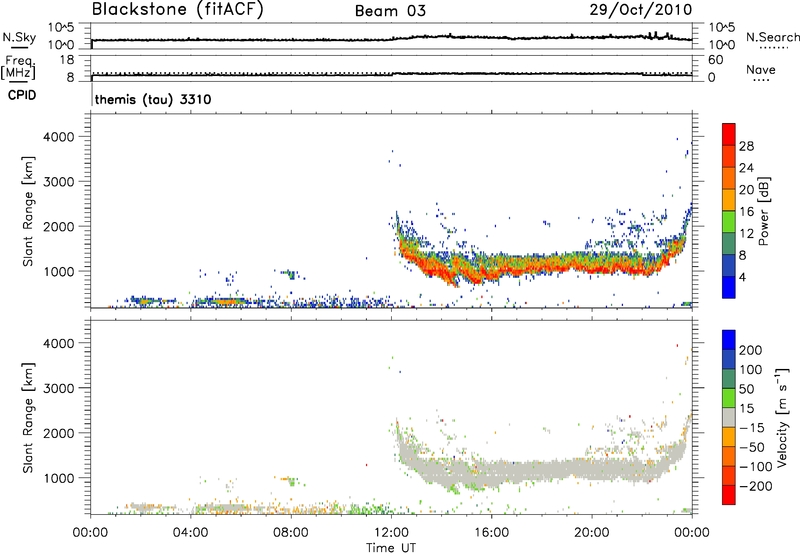Viewport: 800px width, 554px height.
Task: Click the 'N.Search' legend label
Action: tap(772, 37)
